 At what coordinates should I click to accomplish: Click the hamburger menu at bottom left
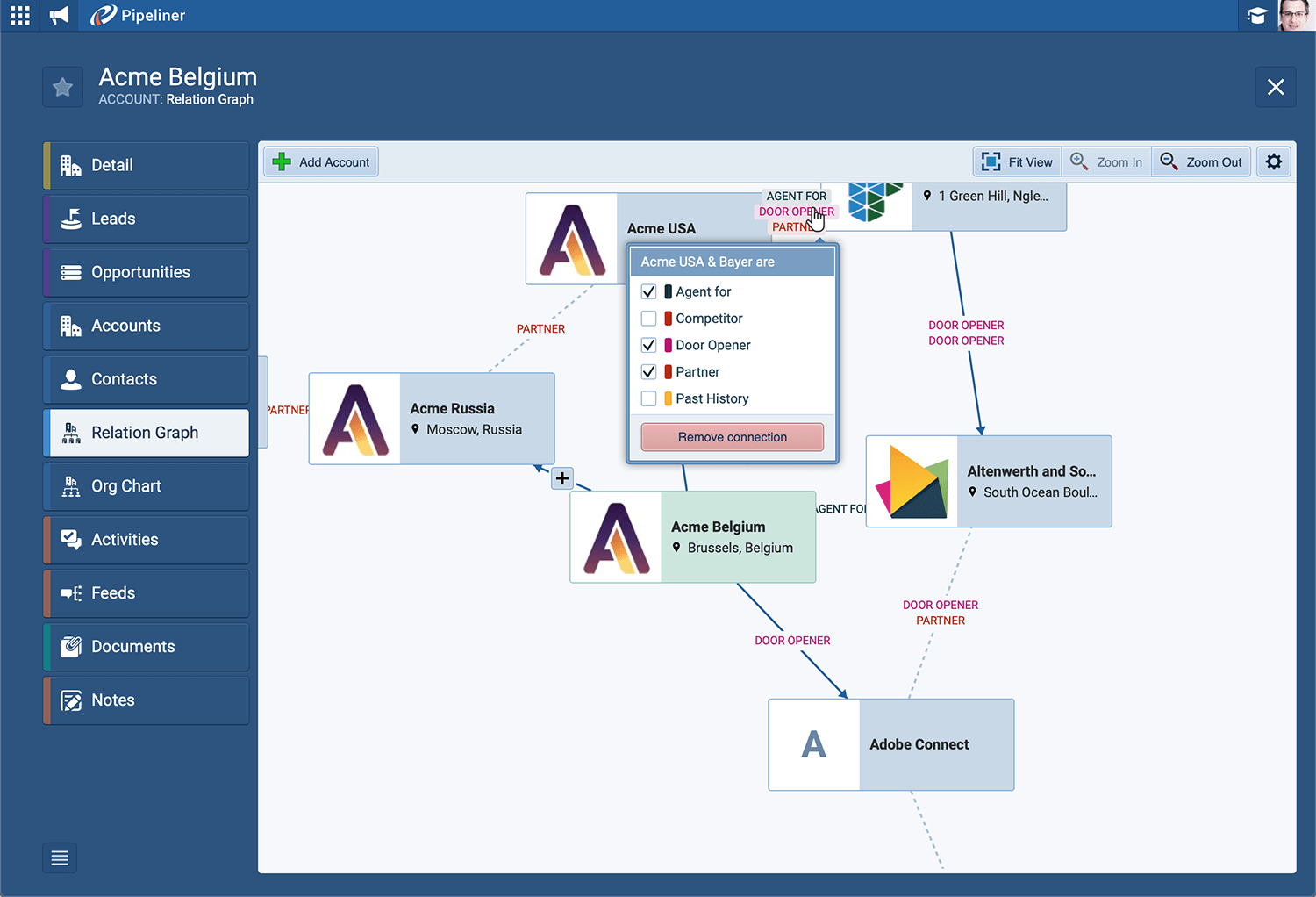click(60, 858)
